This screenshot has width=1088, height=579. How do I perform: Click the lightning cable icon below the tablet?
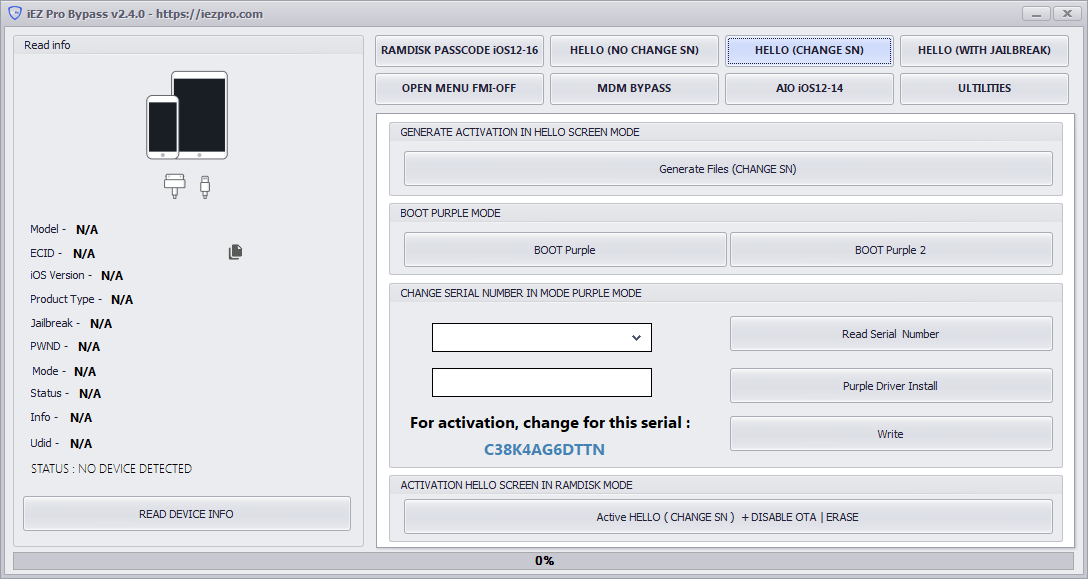click(206, 186)
